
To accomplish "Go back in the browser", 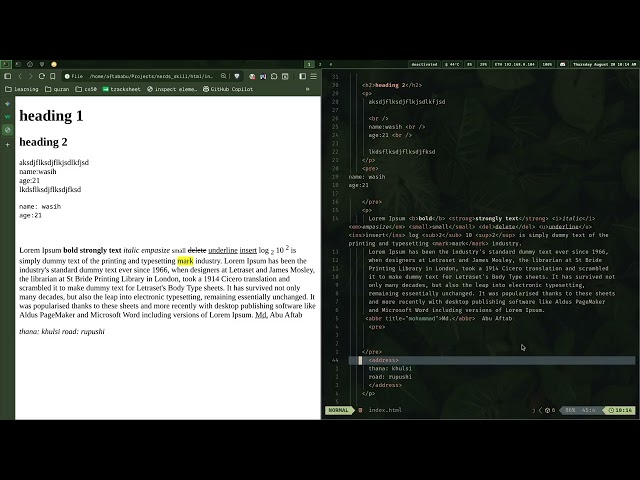I will (19, 76).
